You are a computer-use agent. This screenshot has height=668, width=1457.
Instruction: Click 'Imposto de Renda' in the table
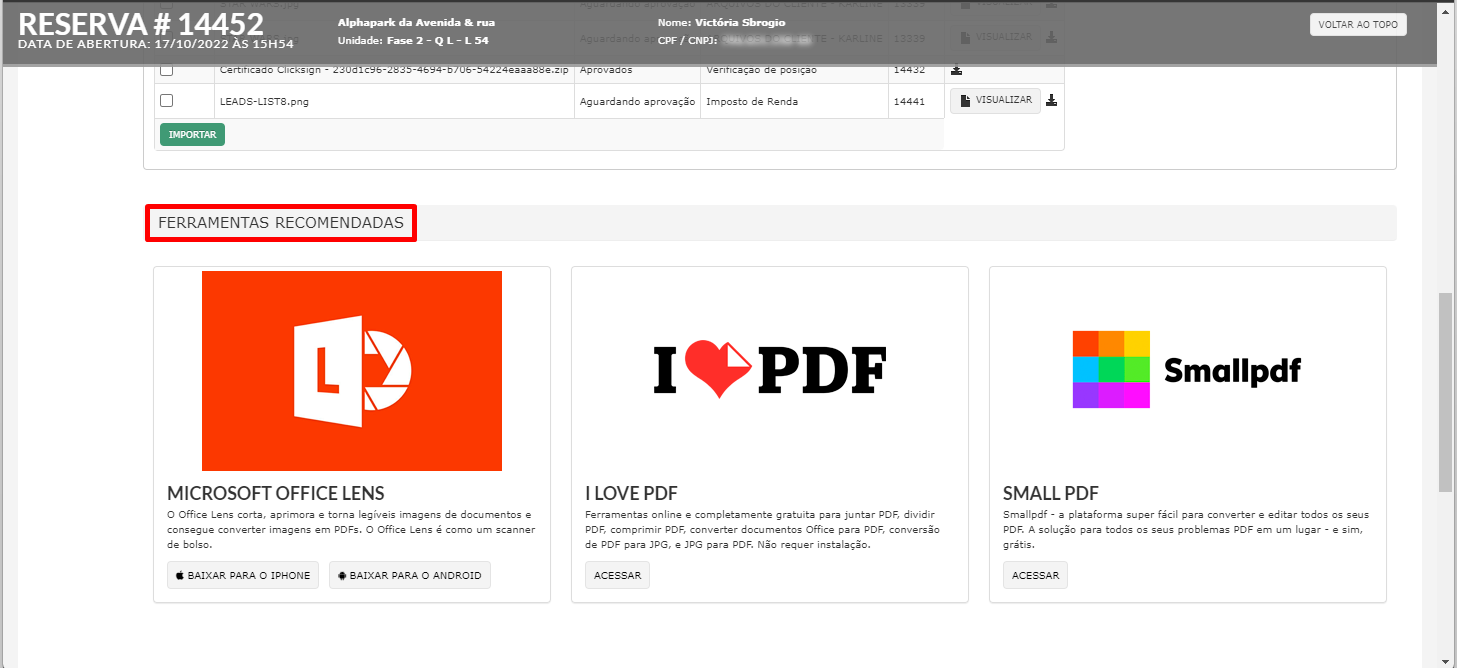[x=752, y=101]
